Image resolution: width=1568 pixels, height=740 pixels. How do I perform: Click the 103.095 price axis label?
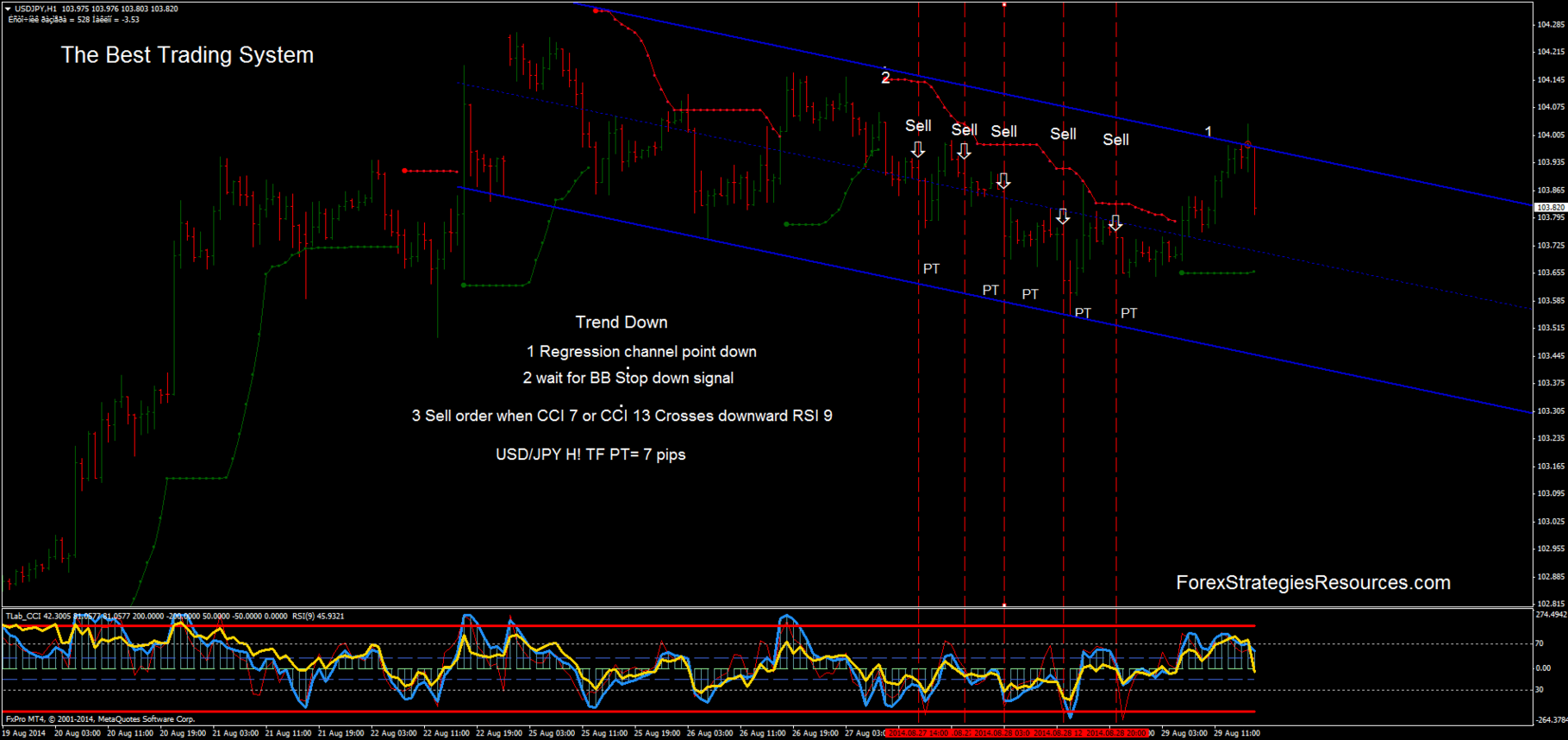(x=1551, y=493)
